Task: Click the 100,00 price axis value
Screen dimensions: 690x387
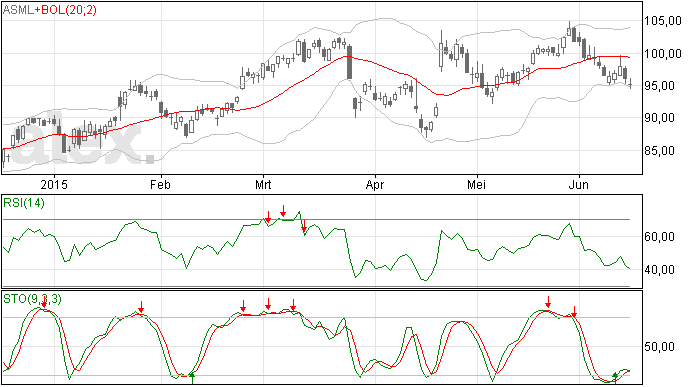Action: [663, 53]
